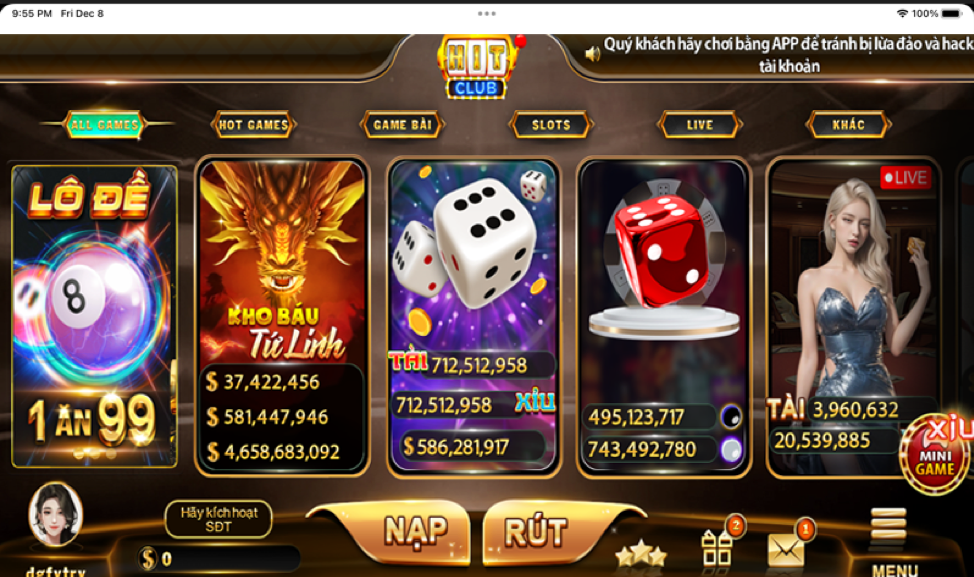Click the Hãy kích hoạt SĐT button
This screenshot has height=577, width=974.
click(x=219, y=519)
